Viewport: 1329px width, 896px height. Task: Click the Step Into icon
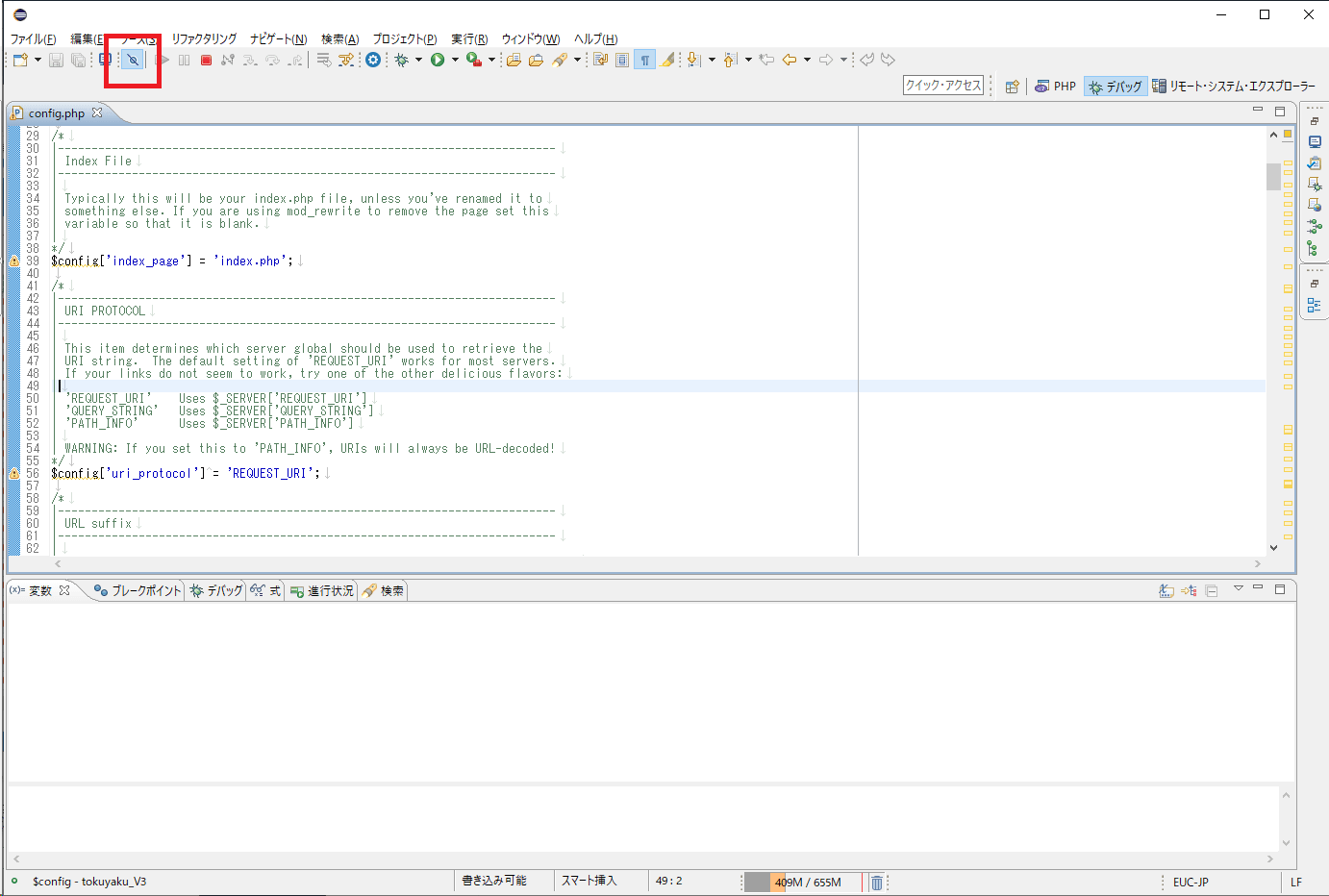pos(250,60)
